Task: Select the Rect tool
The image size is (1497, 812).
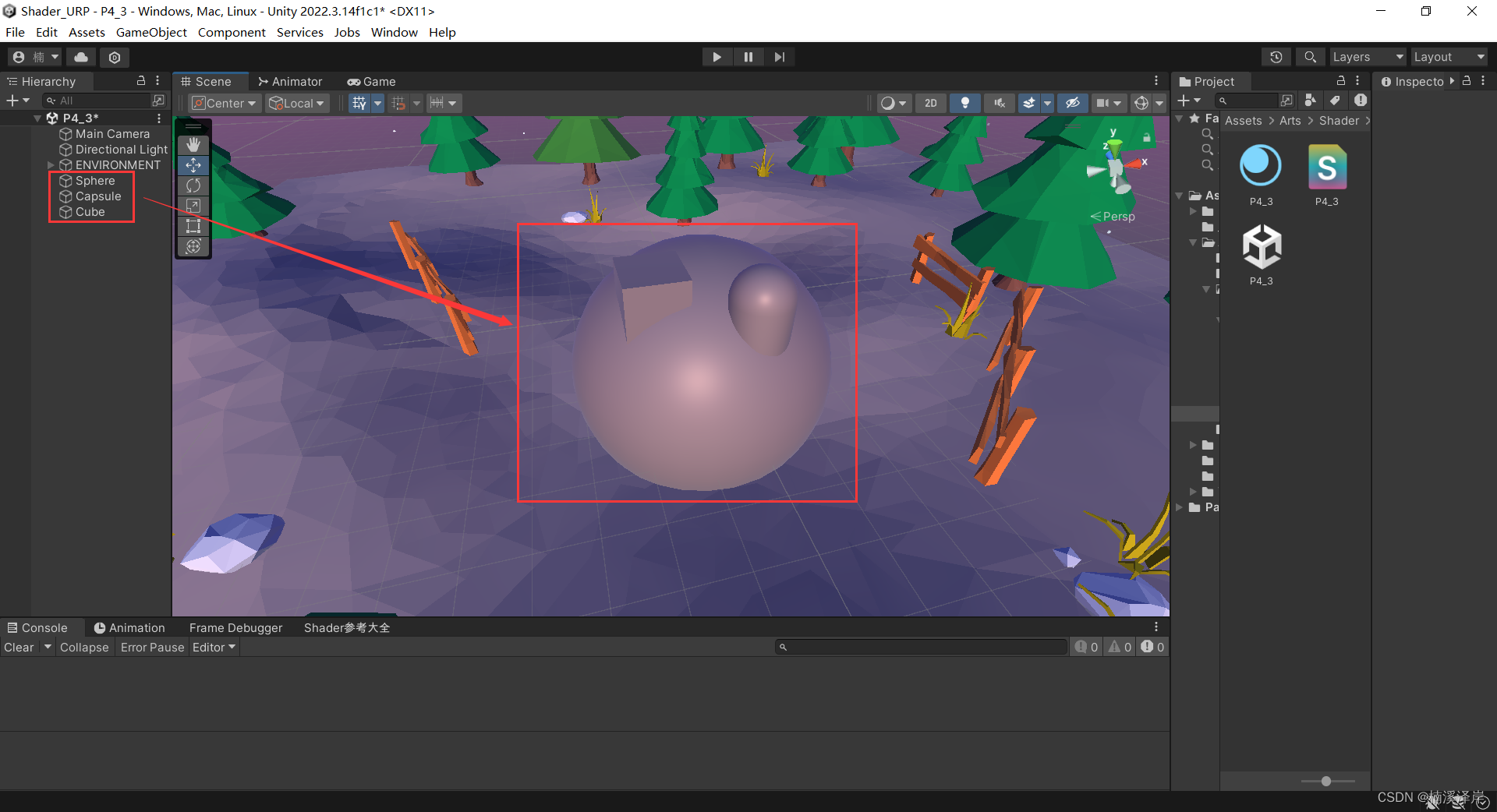Action: (x=193, y=226)
